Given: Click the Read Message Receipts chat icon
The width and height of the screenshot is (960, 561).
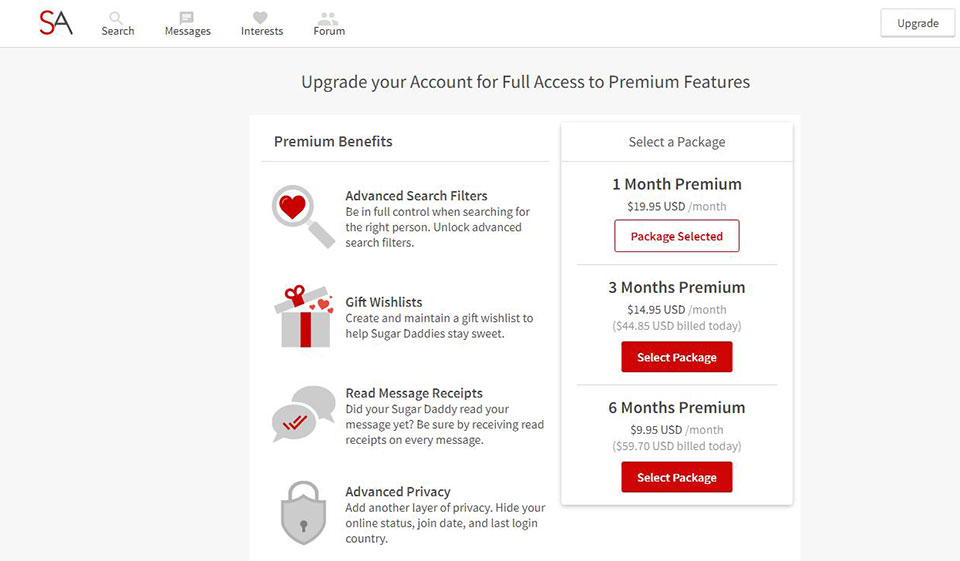Looking at the screenshot, I should click(x=302, y=413).
